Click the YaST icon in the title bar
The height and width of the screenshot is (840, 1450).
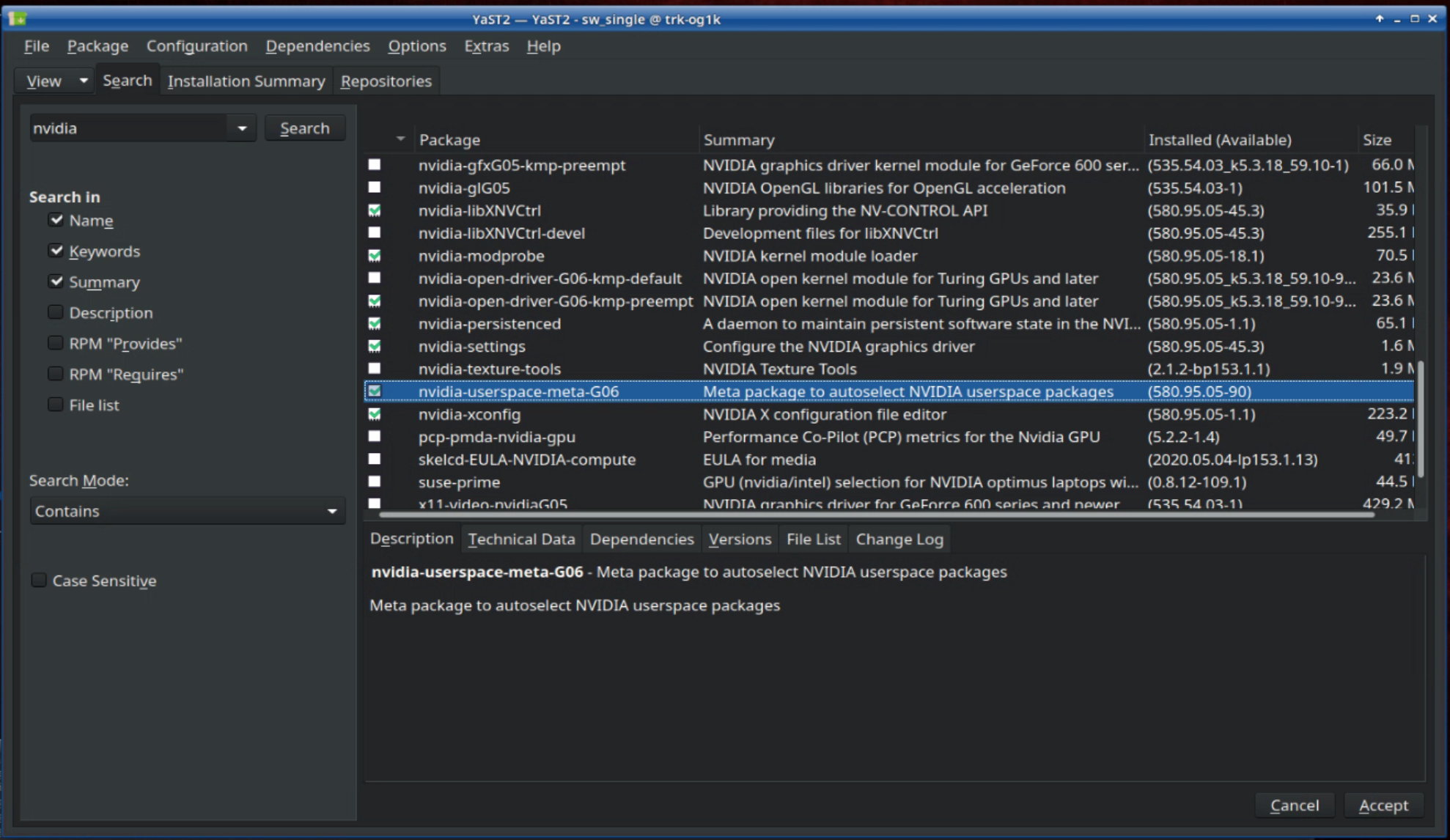pyautogui.click(x=18, y=19)
